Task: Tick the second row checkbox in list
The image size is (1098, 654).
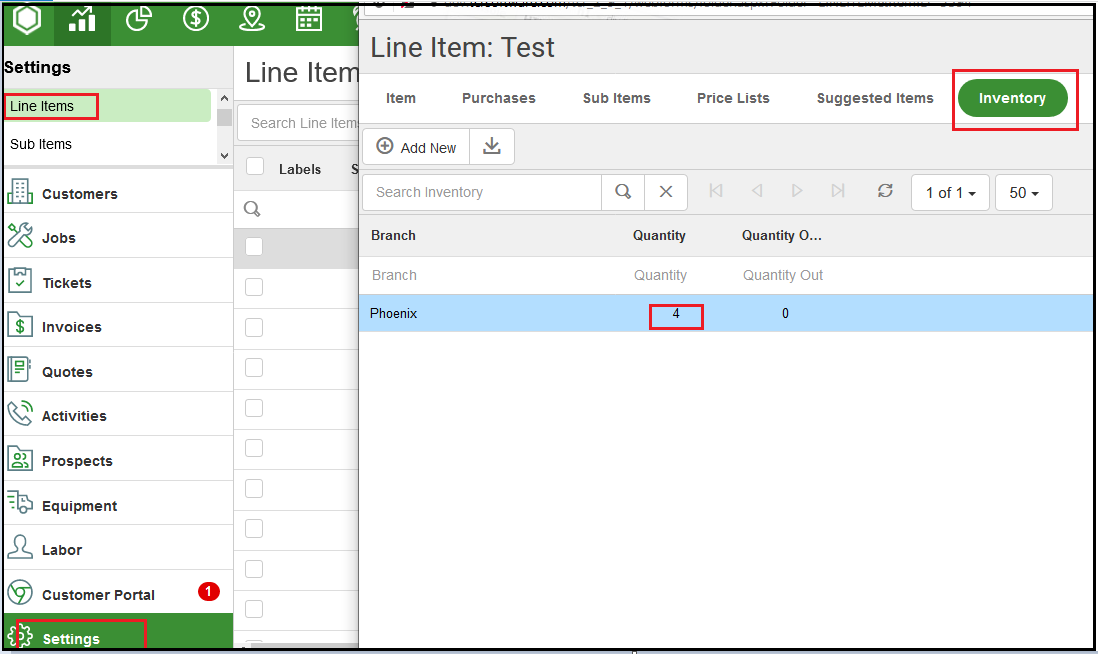Action: click(x=254, y=287)
